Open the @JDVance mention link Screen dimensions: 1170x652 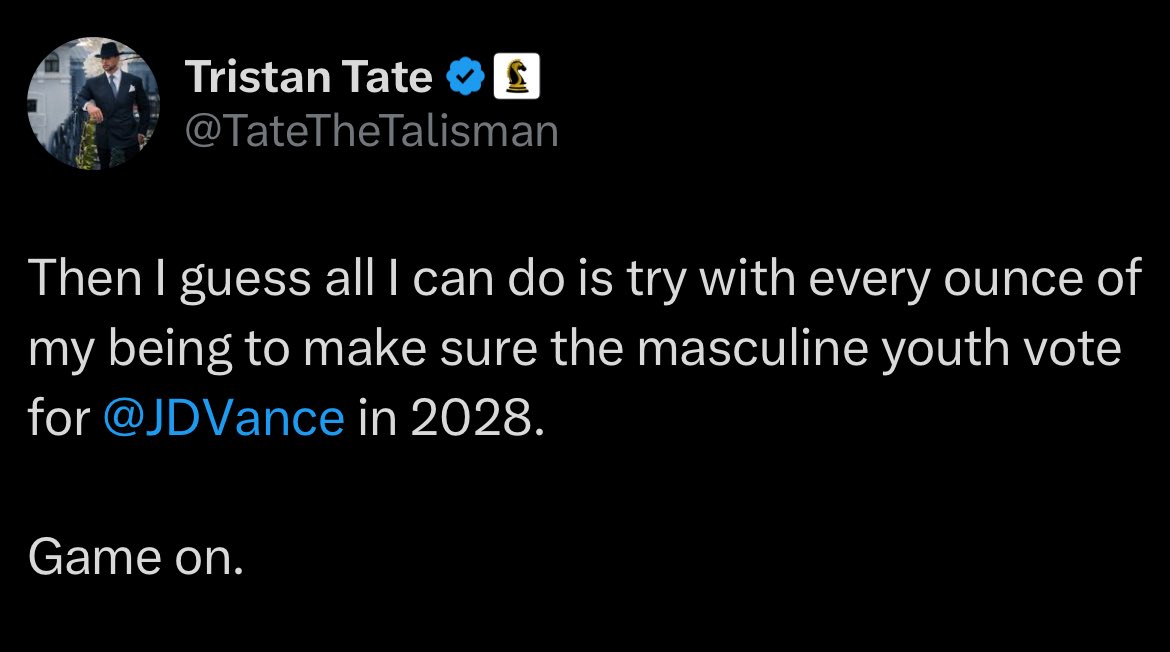pyautogui.click(x=224, y=418)
